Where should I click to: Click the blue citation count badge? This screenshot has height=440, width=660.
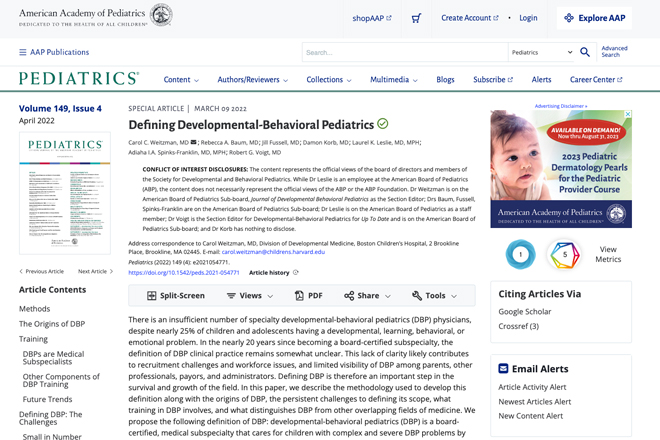tap(521, 254)
